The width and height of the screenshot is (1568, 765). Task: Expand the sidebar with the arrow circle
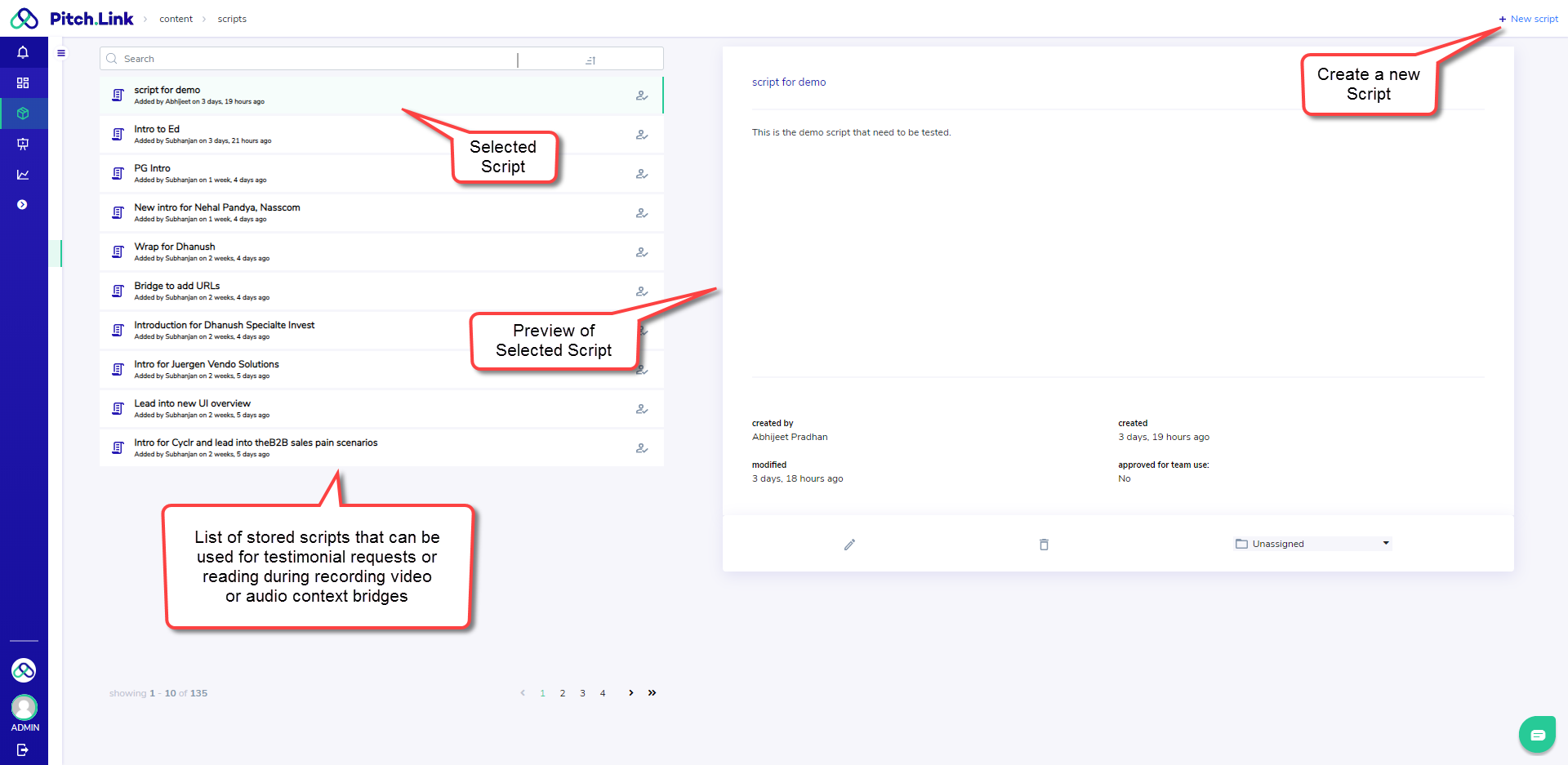pos(23,205)
